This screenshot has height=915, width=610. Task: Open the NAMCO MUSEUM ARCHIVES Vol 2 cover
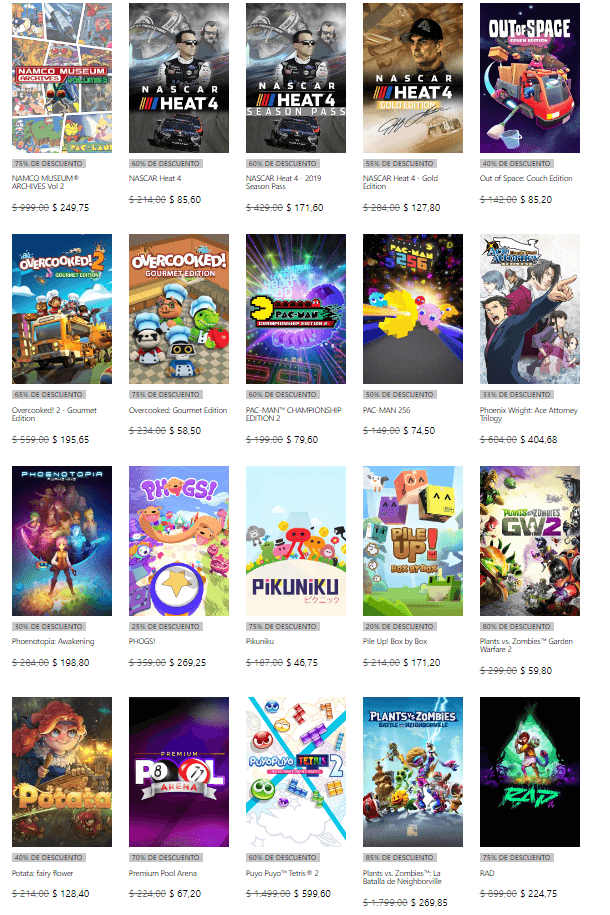point(62,78)
